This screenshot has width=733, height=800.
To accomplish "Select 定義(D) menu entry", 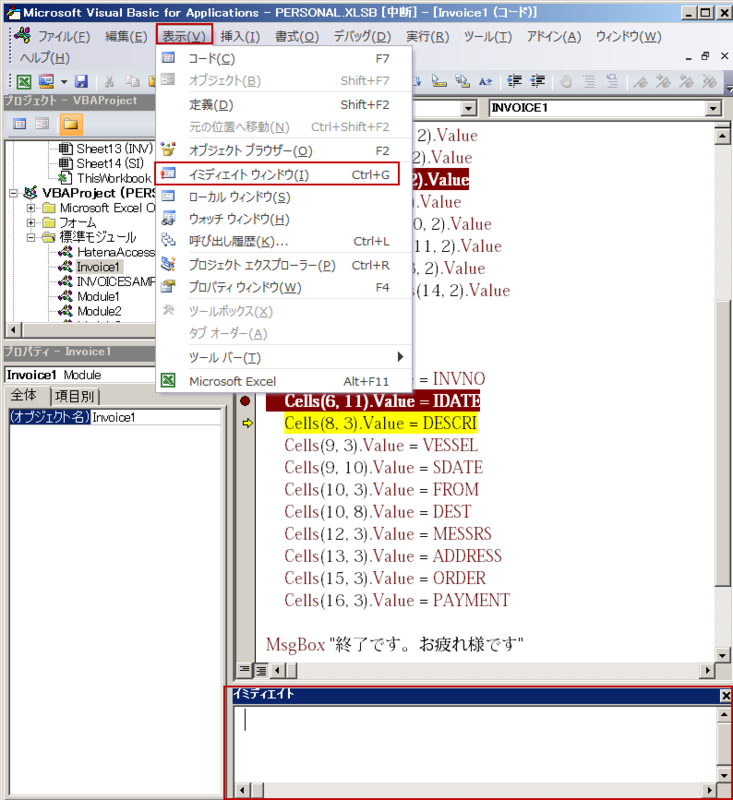I will pos(284,105).
